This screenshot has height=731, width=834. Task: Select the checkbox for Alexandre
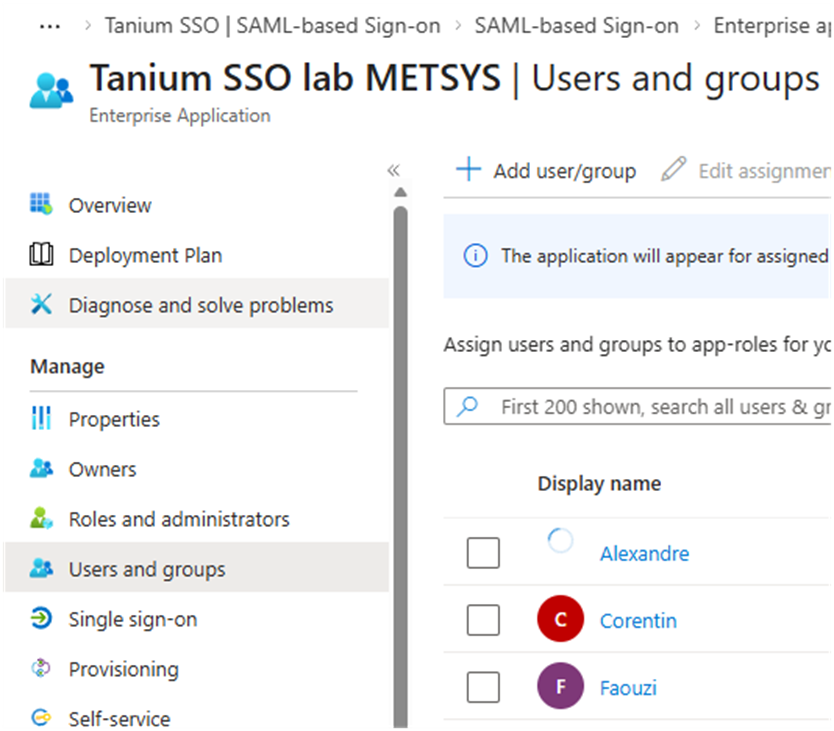[483, 553]
